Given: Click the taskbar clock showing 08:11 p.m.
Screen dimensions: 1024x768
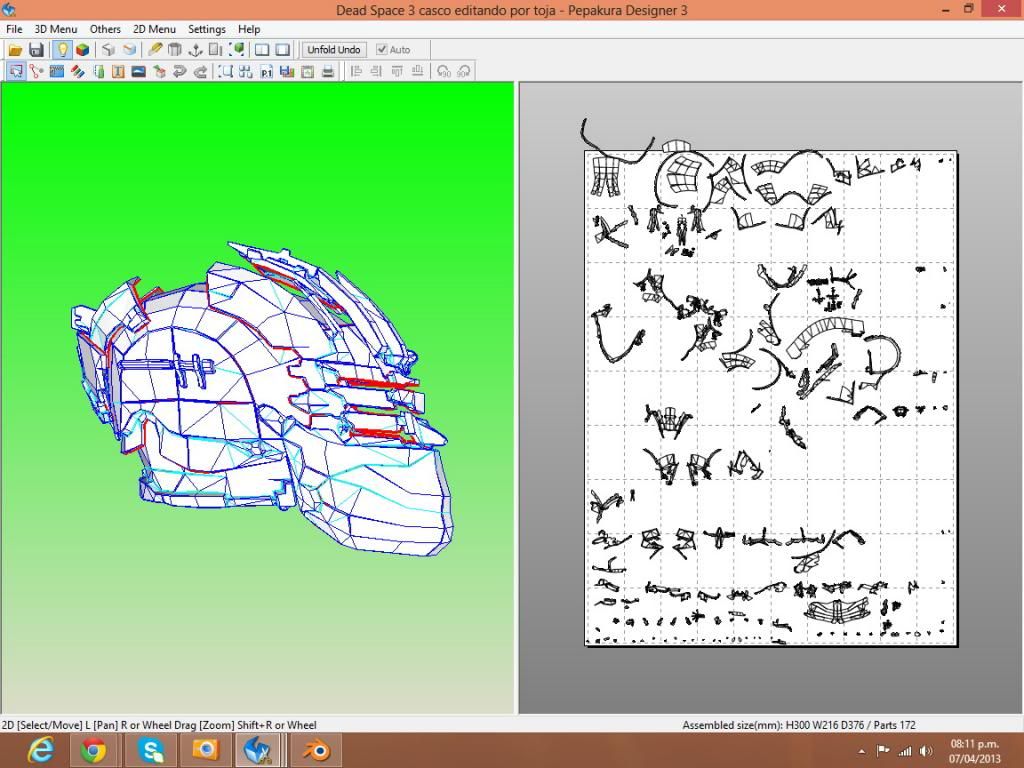Looking at the screenshot, I should [x=975, y=751].
